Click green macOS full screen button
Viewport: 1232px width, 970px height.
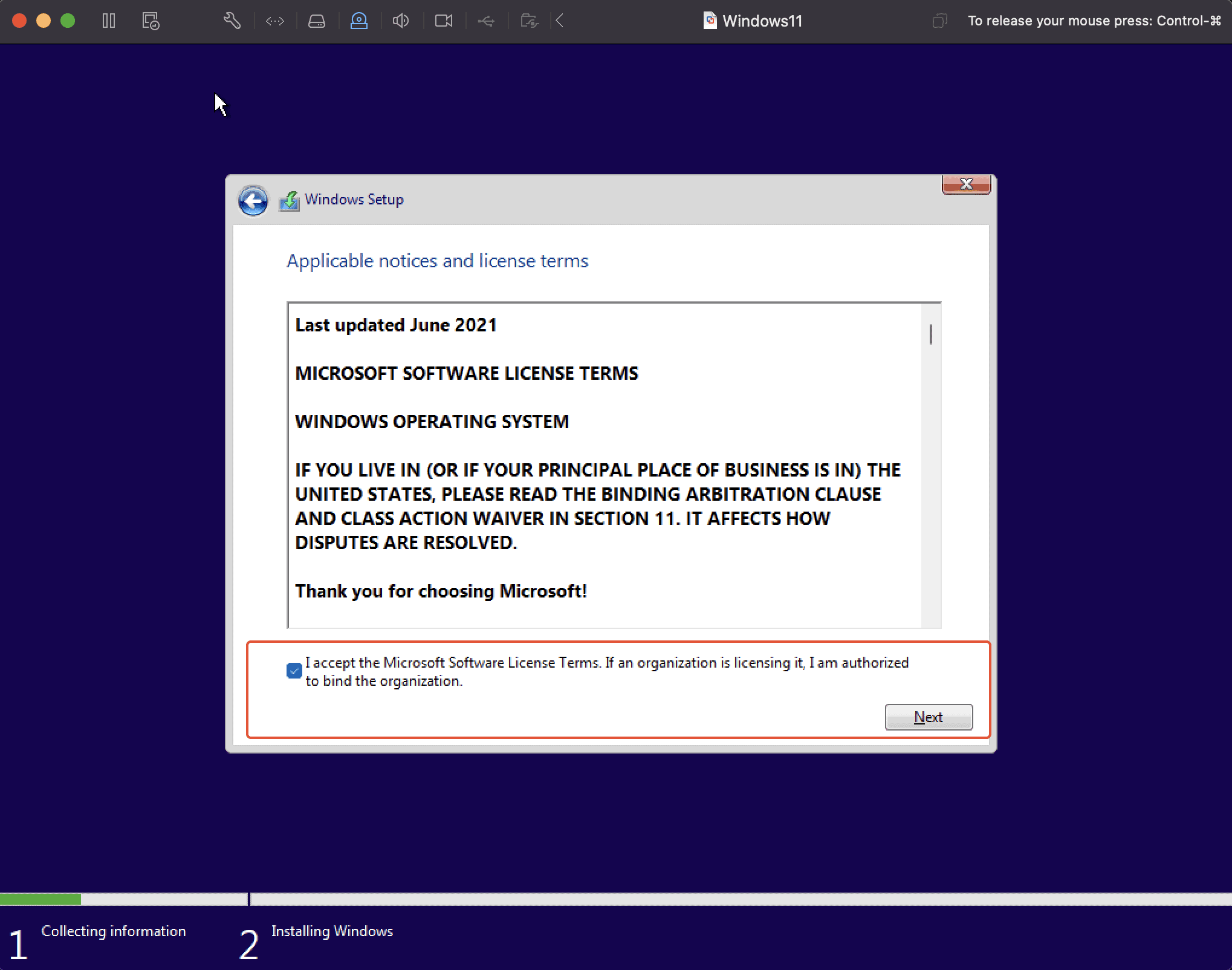click(68, 21)
